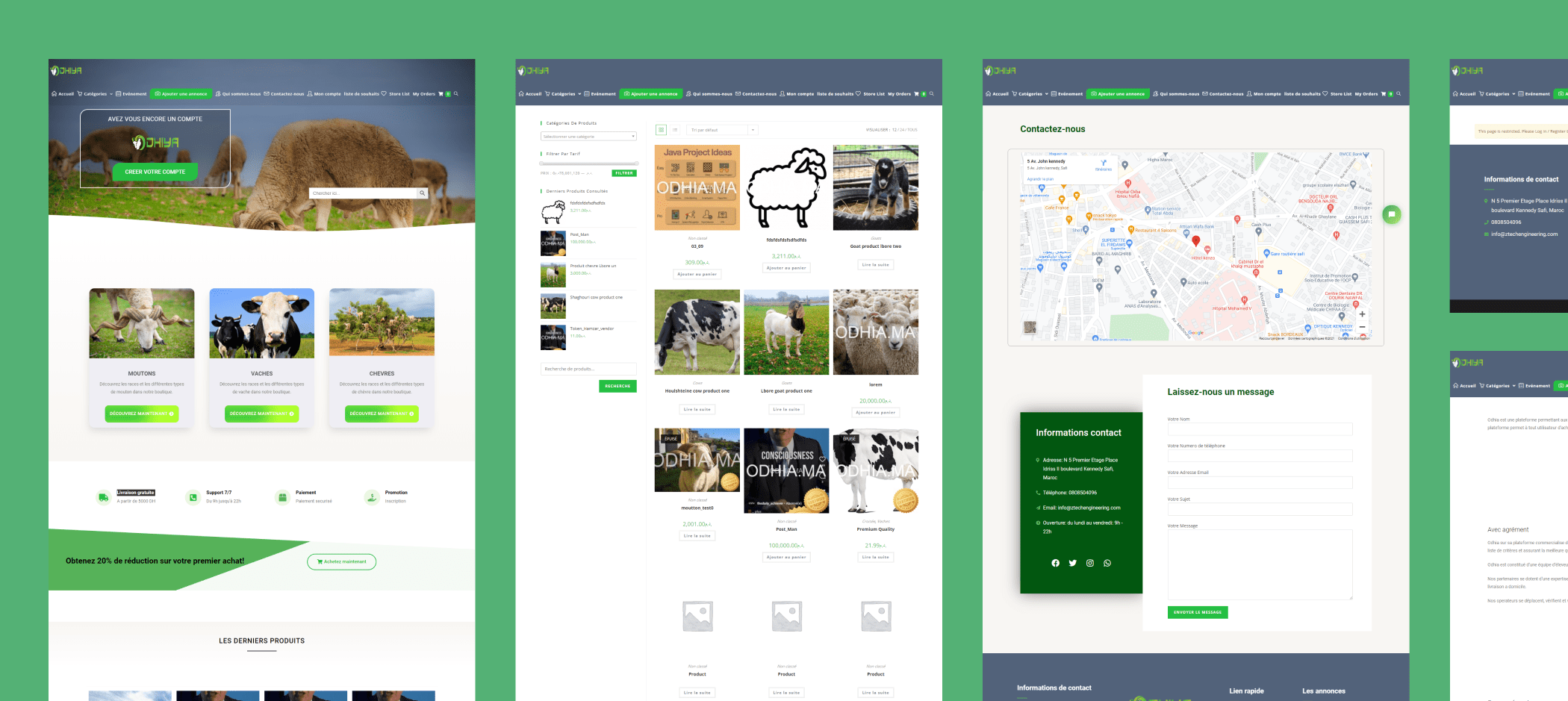This screenshot has height=701, width=1568.
Task: Click ENVOYER LE MESSAGE button
Action: [1198, 612]
